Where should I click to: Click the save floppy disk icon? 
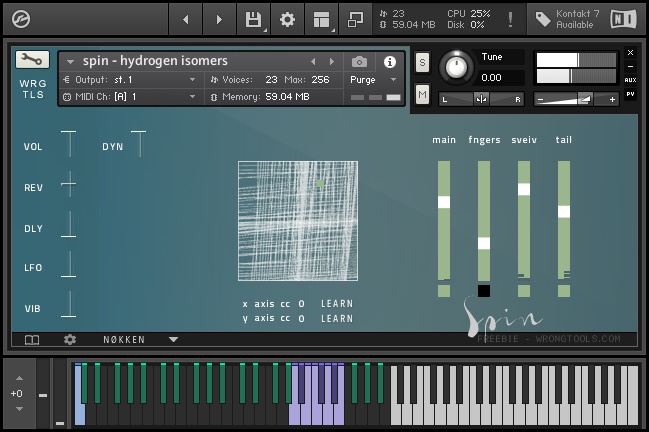[253, 19]
